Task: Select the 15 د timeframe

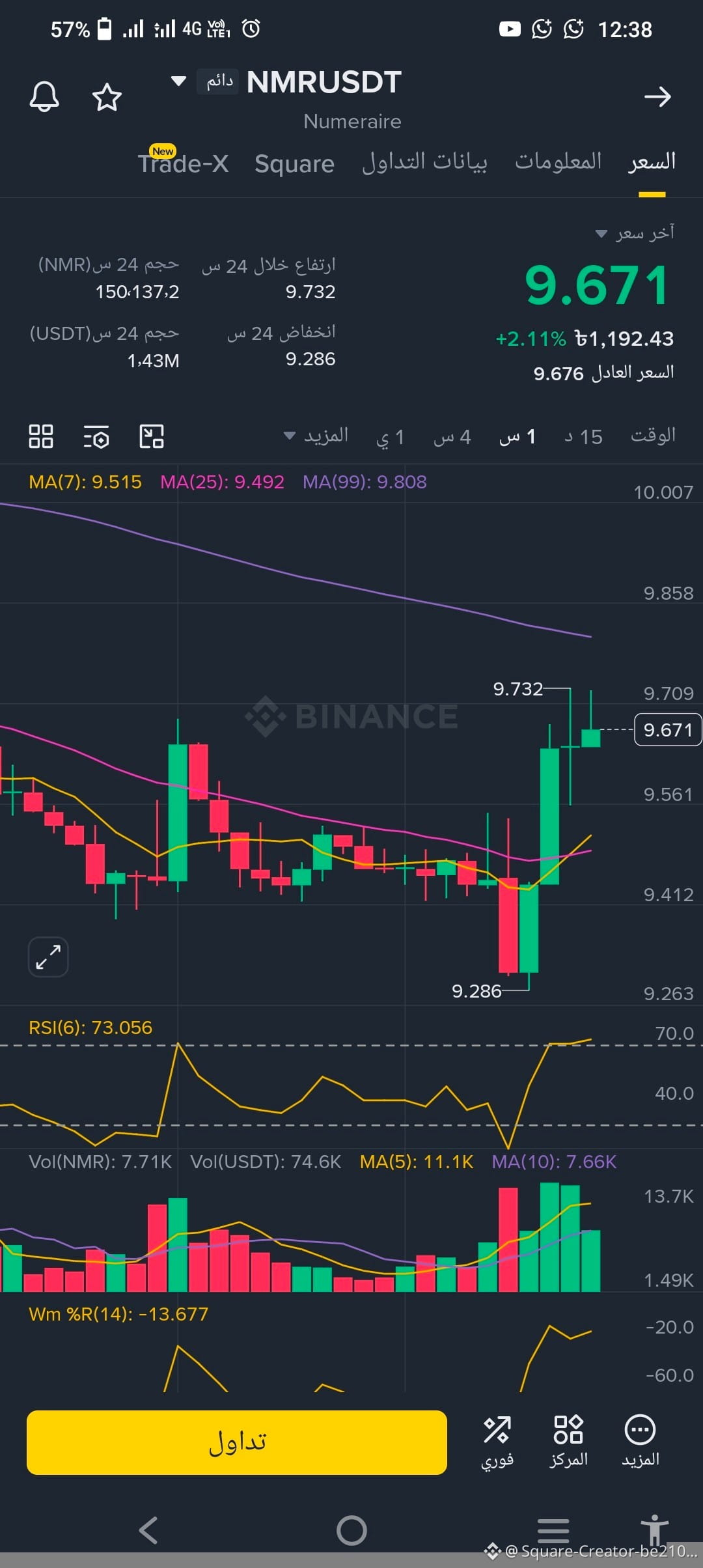Action: tap(583, 437)
